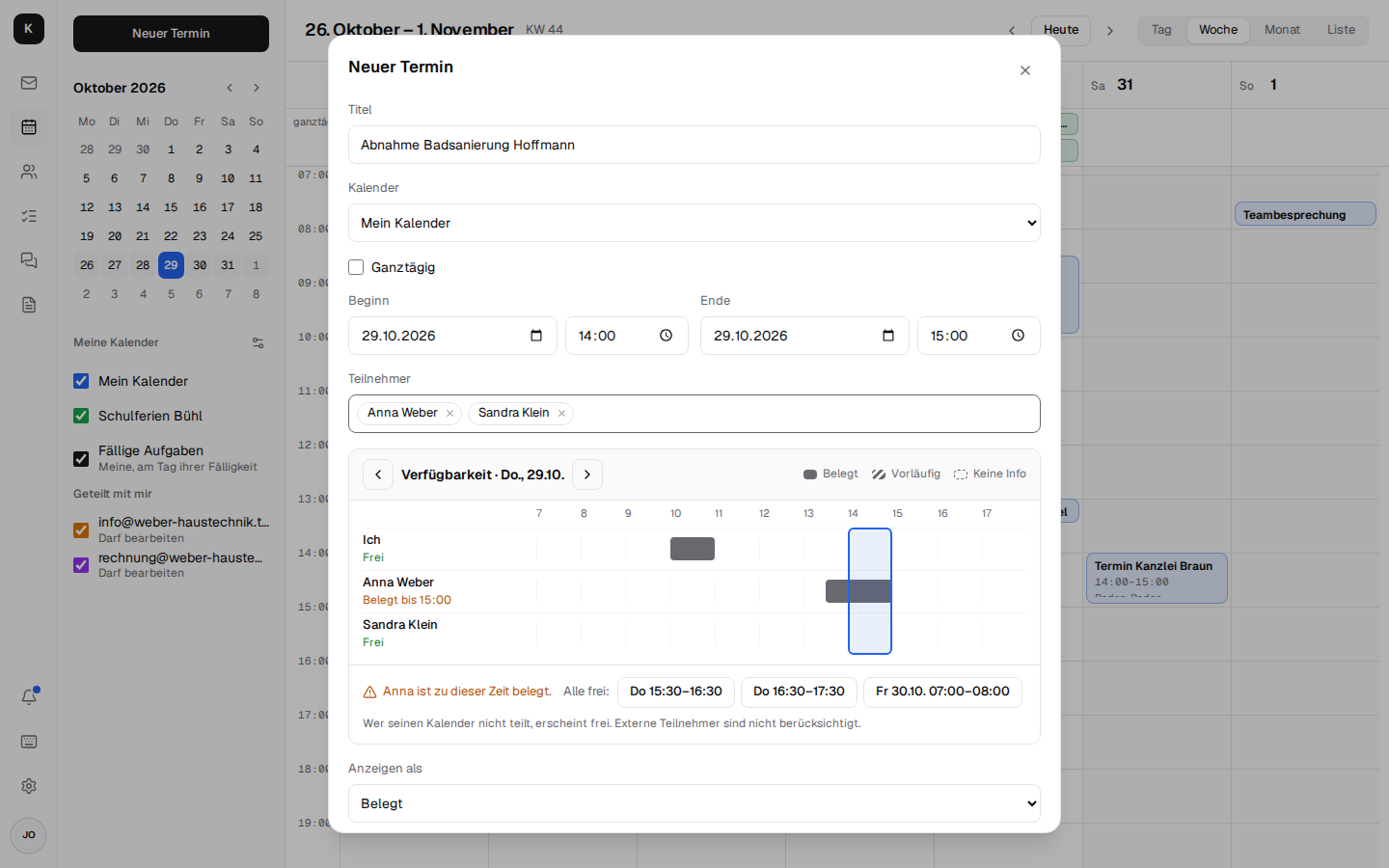The image size is (1389, 868).
Task: Click the Heute button
Action: [1061, 30]
